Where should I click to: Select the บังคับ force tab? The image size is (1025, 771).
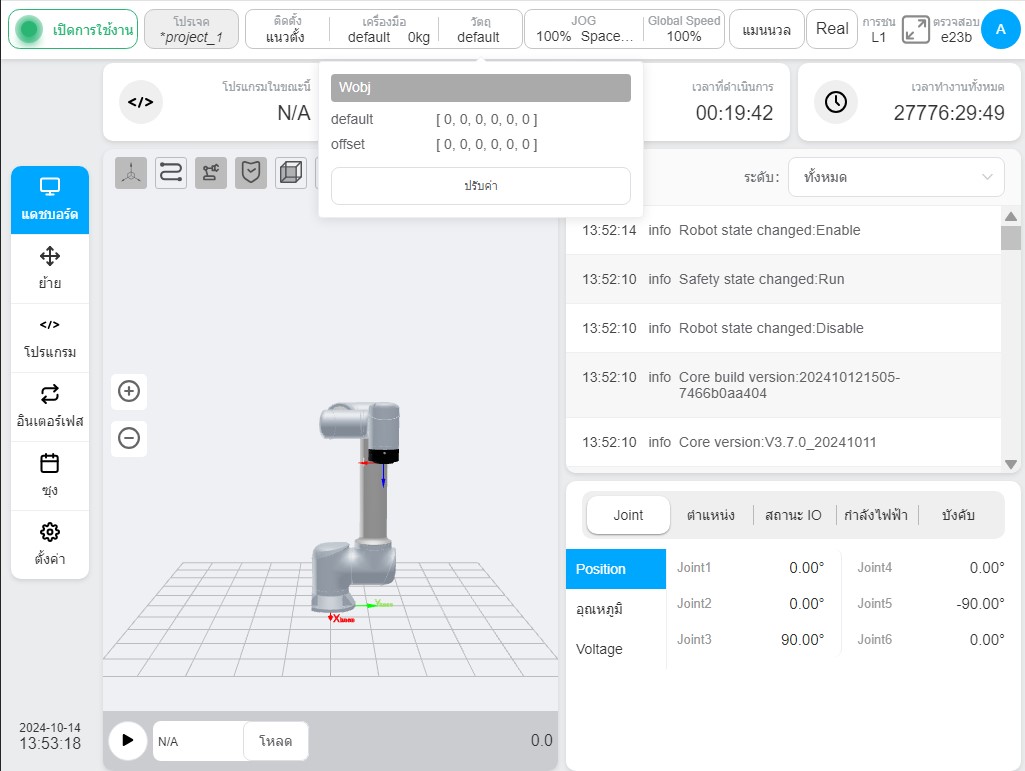(x=958, y=515)
